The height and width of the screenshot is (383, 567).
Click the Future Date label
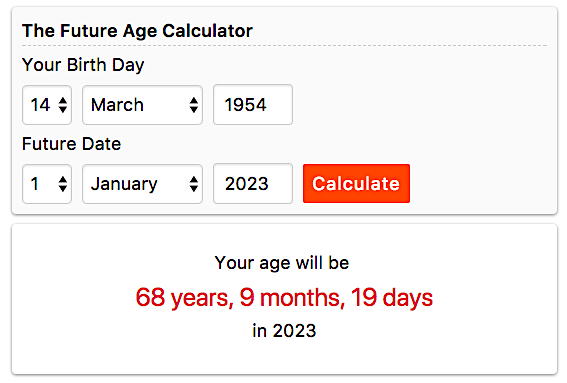72,144
